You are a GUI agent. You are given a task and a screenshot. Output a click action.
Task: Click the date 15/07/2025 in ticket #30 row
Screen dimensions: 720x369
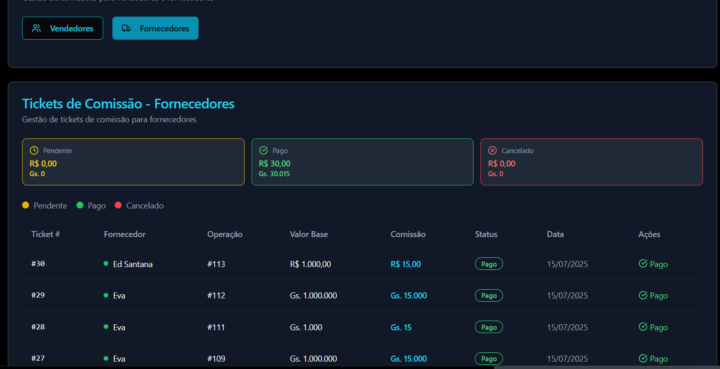click(x=567, y=264)
